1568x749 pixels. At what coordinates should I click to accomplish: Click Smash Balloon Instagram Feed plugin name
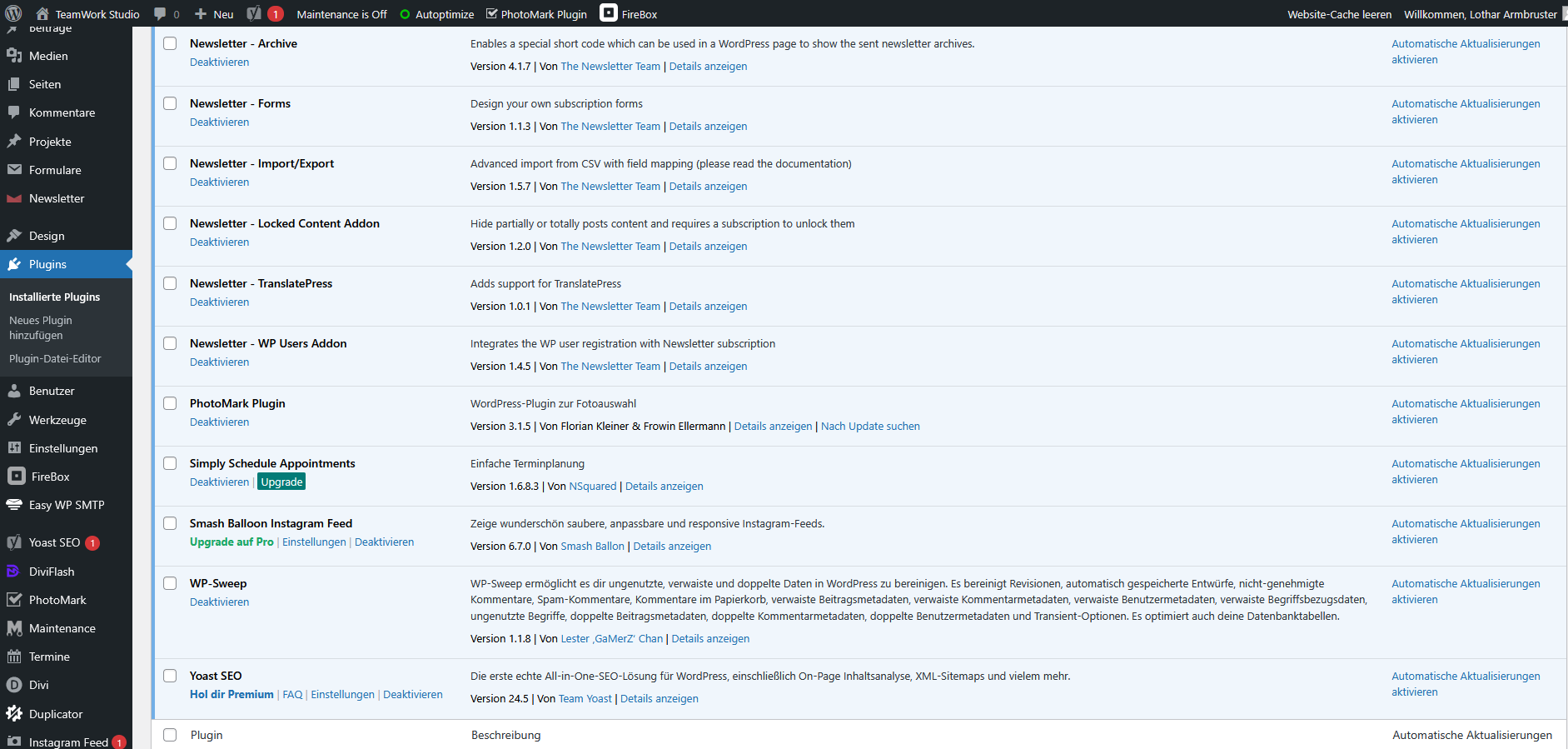271,523
